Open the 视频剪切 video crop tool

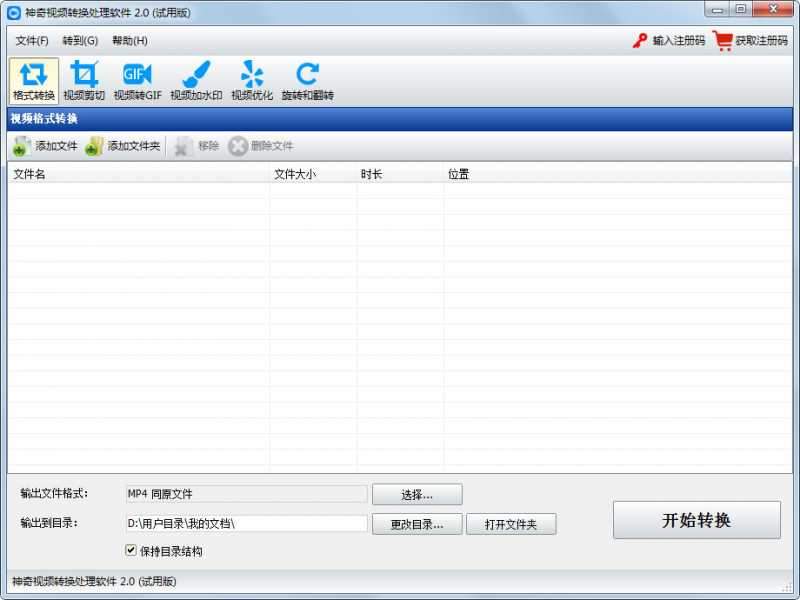(84, 81)
